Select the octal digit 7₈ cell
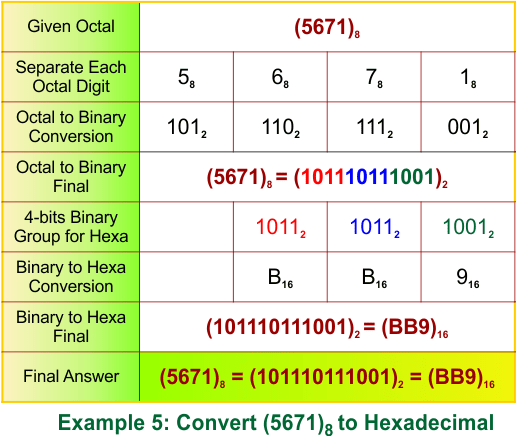516x436 pixels. coord(374,77)
